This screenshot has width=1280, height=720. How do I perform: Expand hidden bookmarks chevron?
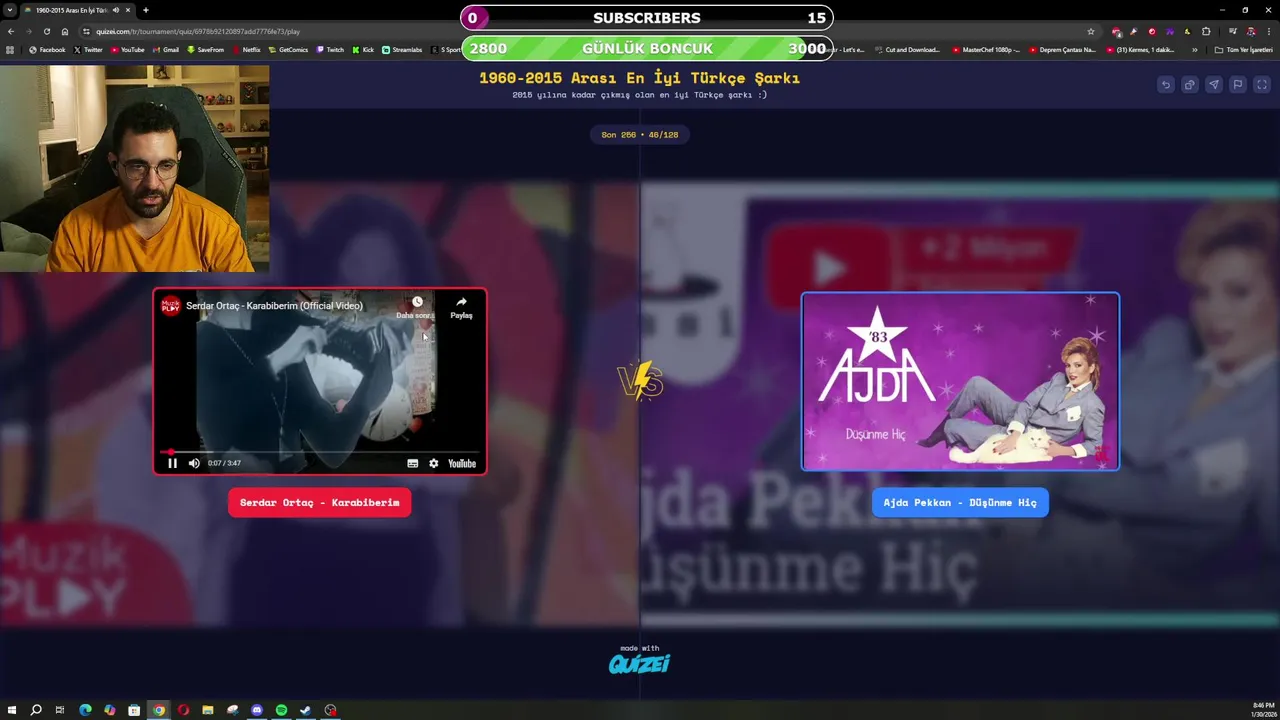(x=1195, y=49)
